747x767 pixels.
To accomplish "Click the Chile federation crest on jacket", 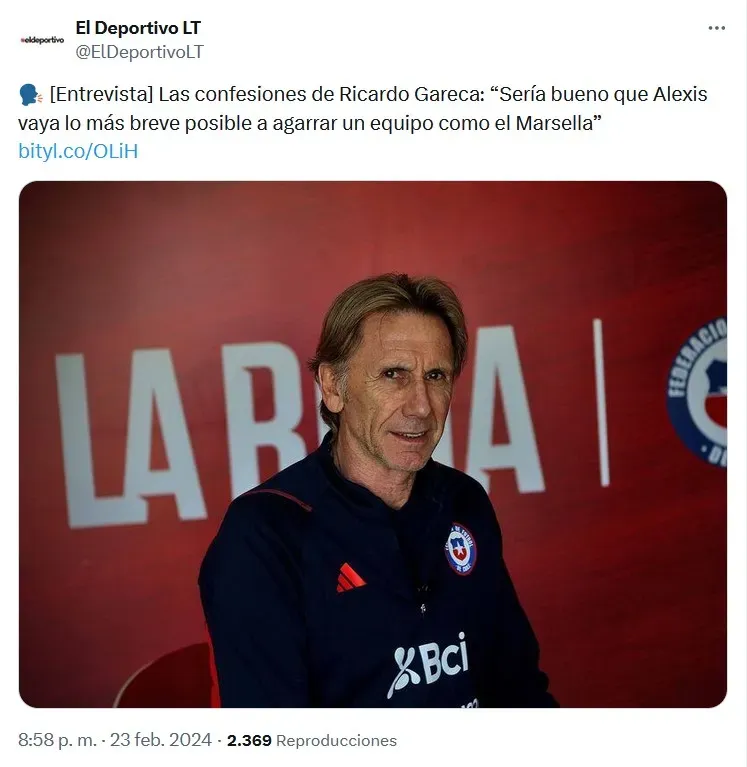I will 460,549.
